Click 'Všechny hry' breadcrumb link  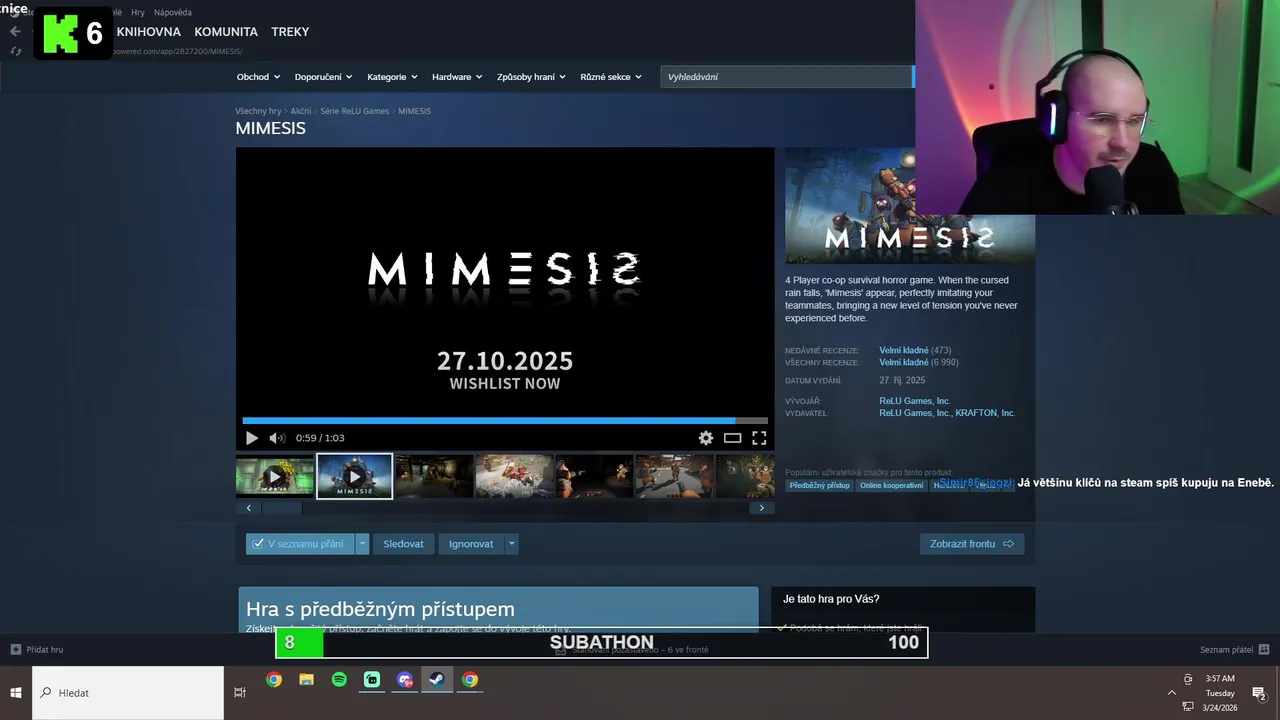[x=258, y=111]
